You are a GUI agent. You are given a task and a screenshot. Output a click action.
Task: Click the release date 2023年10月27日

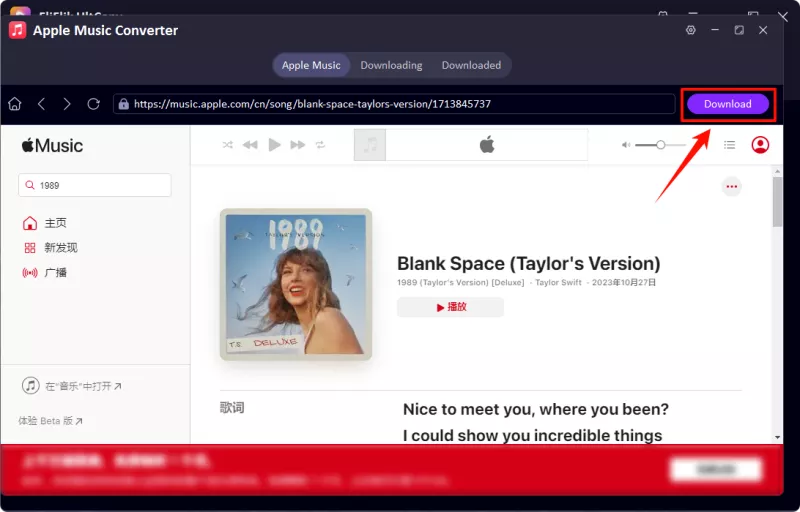[x=623, y=283]
